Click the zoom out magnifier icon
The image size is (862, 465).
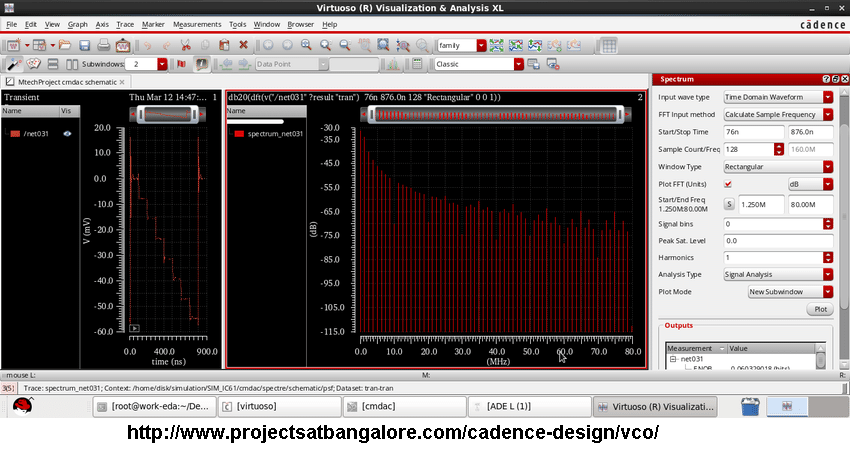[x=345, y=45]
